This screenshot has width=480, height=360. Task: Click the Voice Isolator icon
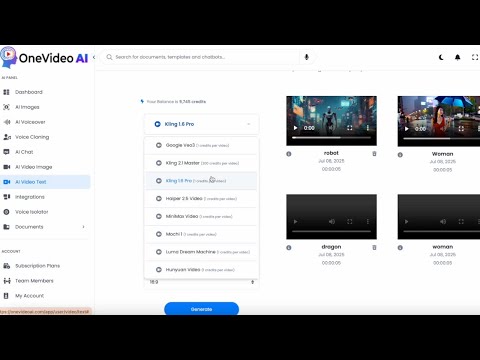[x=6, y=212]
